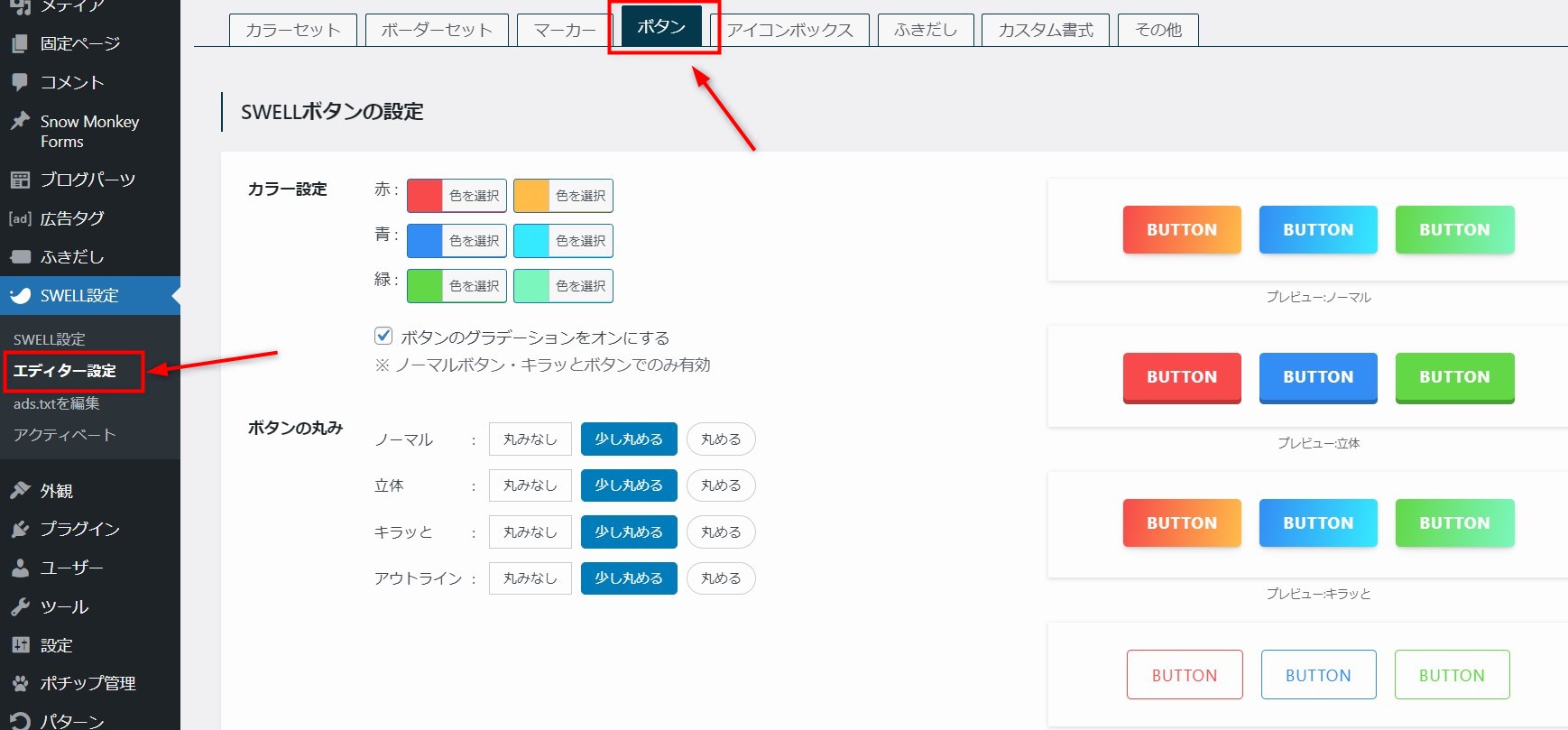Click red outline BUTTON preview

click(1185, 675)
